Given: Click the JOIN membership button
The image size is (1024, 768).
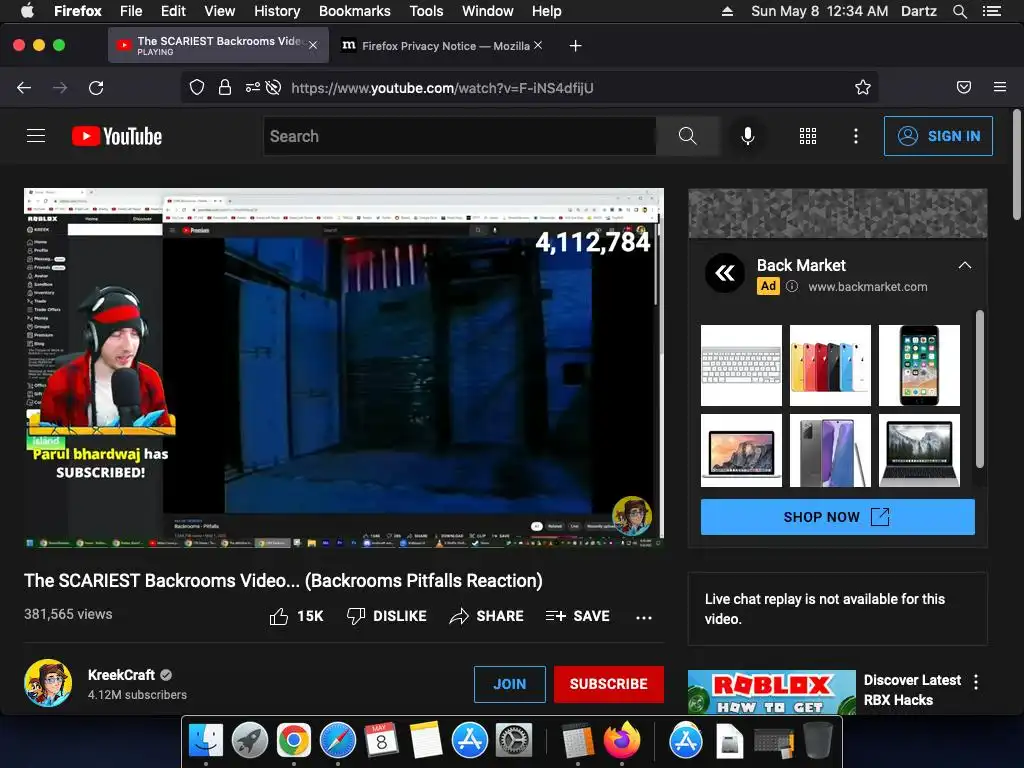Looking at the screenshot, I should pyautogui.click(x=509, y=684).
